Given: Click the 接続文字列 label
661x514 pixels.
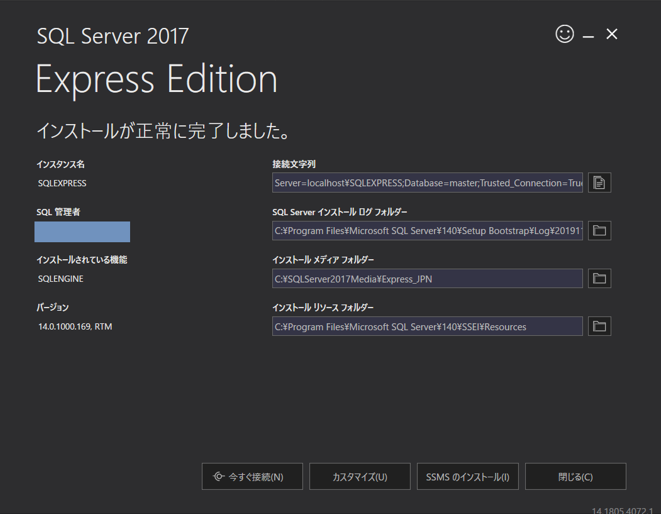Looking at the screenshot, I should [x=294, y=164].
